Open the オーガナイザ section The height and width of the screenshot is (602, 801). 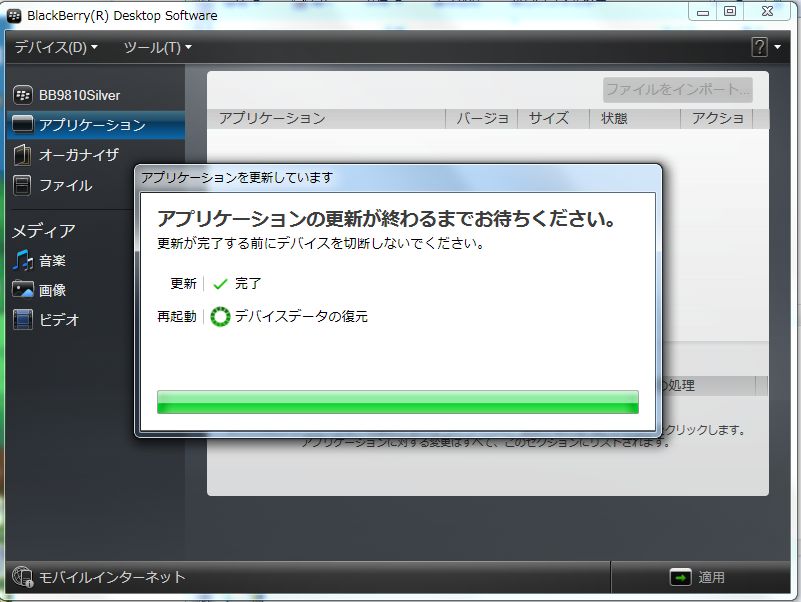pyautogui.click(x=79, y=155)
